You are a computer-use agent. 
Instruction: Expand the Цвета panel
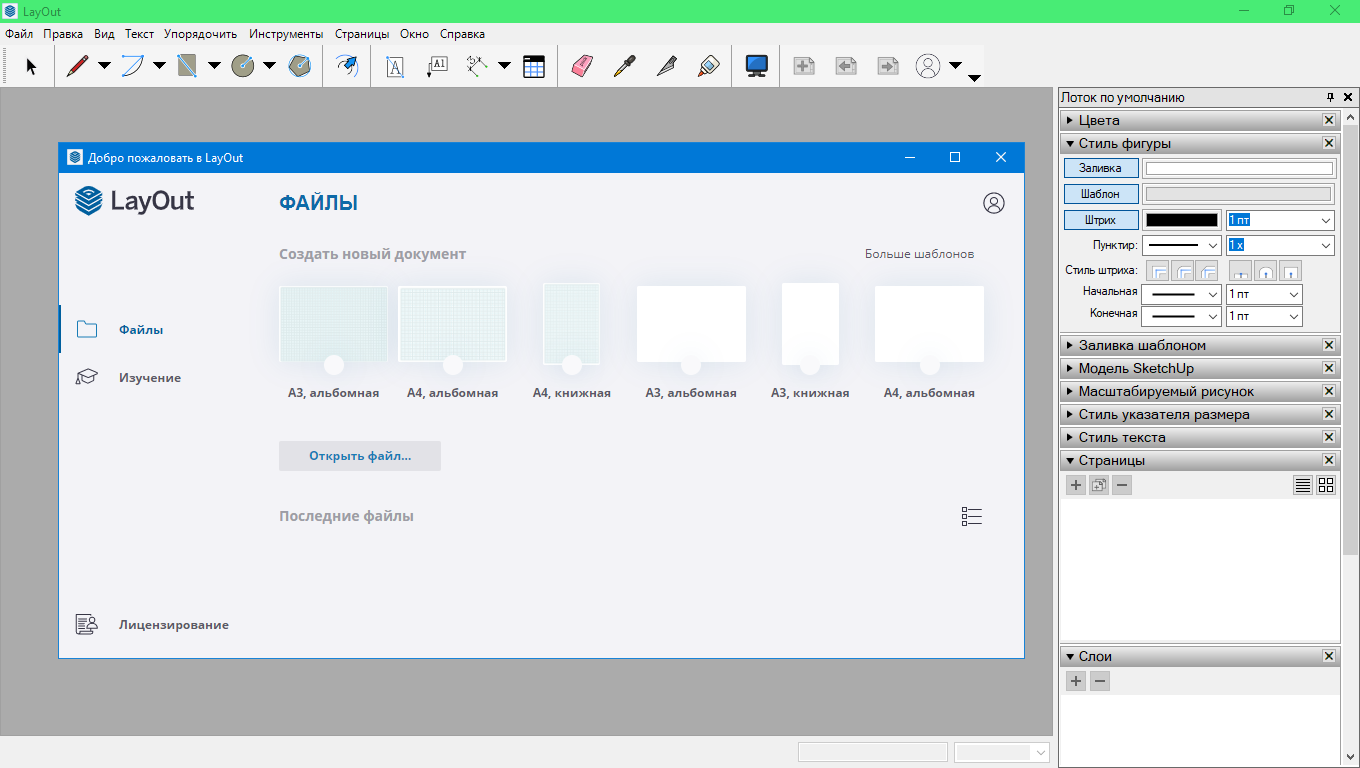coord(1199,120)
